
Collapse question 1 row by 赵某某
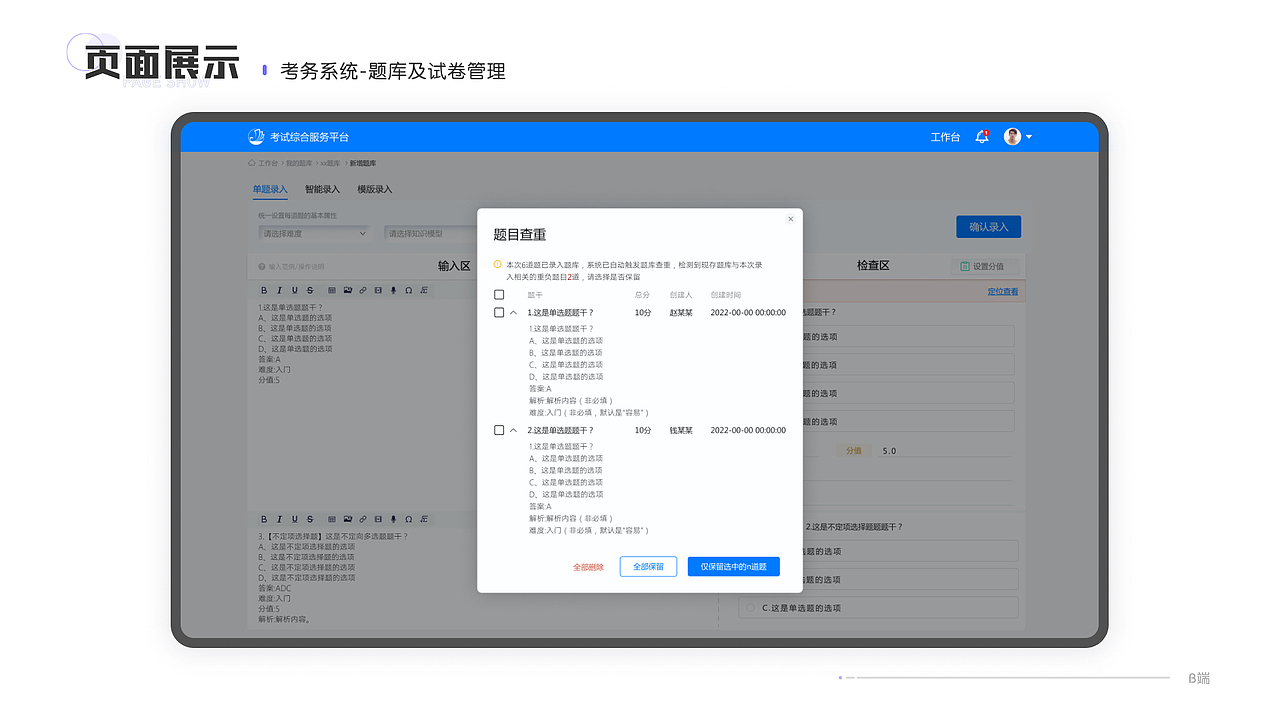[514, 313]
